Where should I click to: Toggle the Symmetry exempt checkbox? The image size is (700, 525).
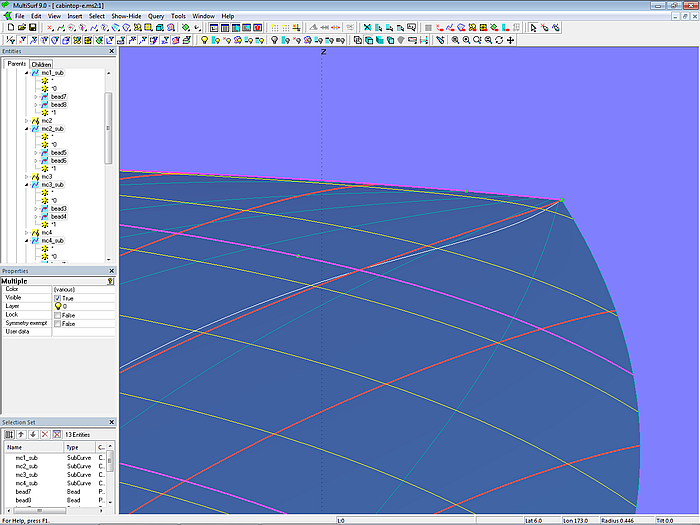pyautogui.click(x=57, y=323)
